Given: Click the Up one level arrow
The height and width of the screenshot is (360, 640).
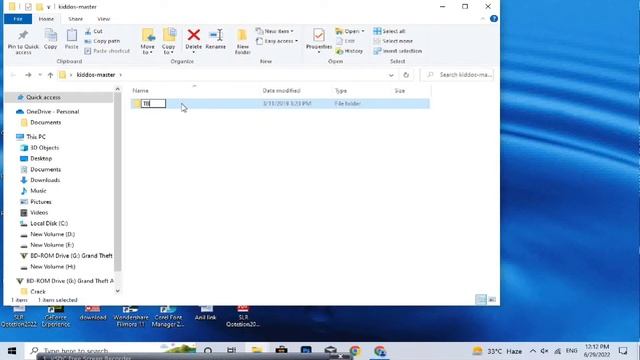Looking at the screenshot, I should click(x=50, y=75).
